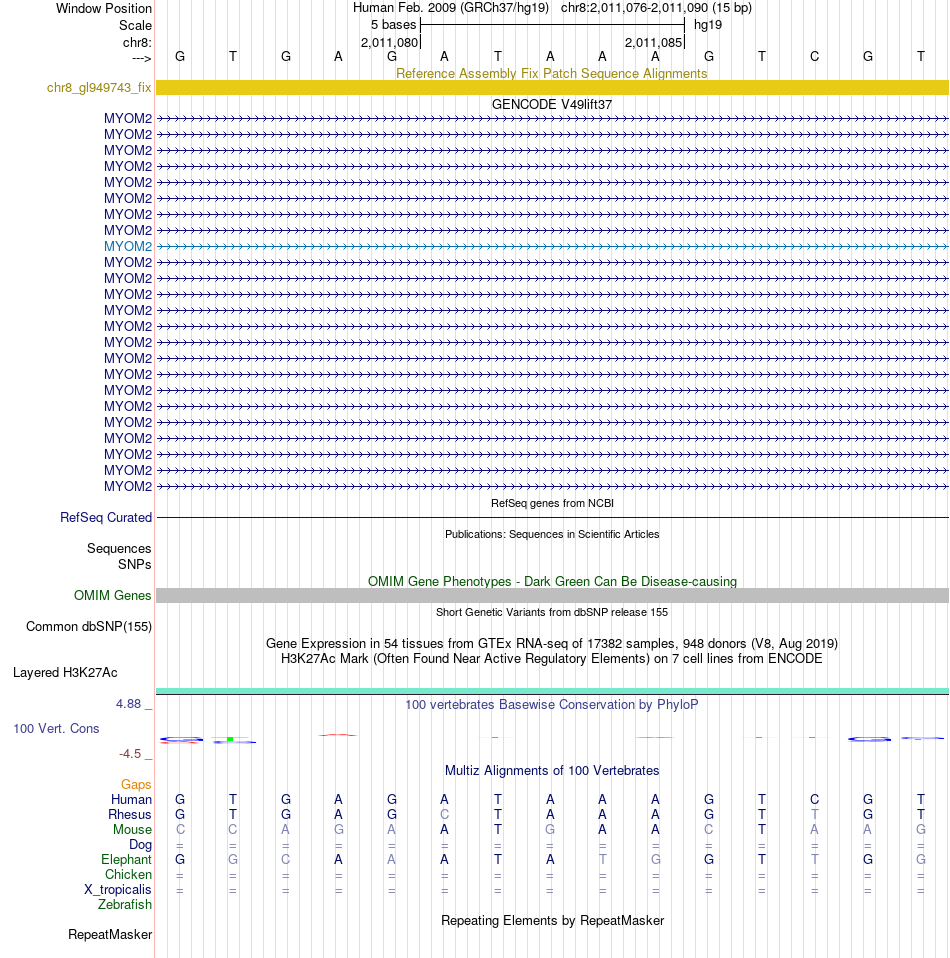The height and width of the screenshot is (958, 950).
Task: Click the Common dbSNP(155) track label
Action: (89, 627)
